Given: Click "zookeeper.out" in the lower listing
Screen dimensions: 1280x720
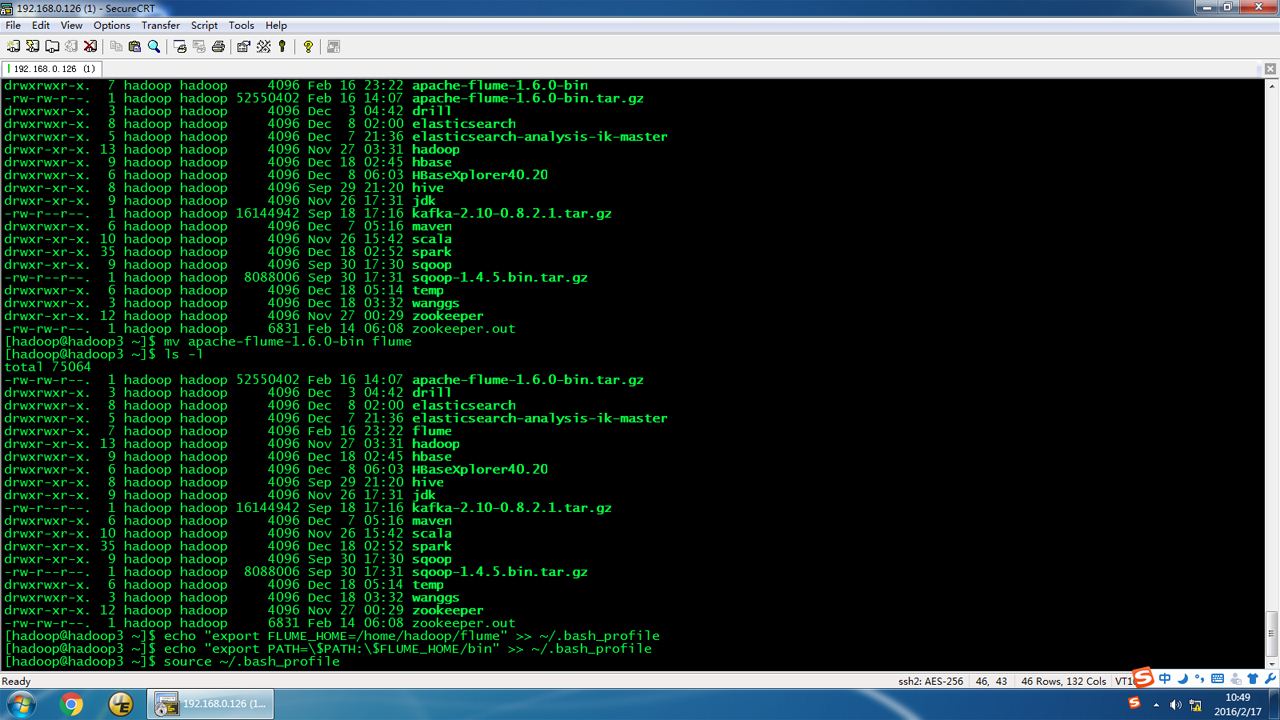Looking at the screenshot, I should pyautogui.click(x=464, y=623).
